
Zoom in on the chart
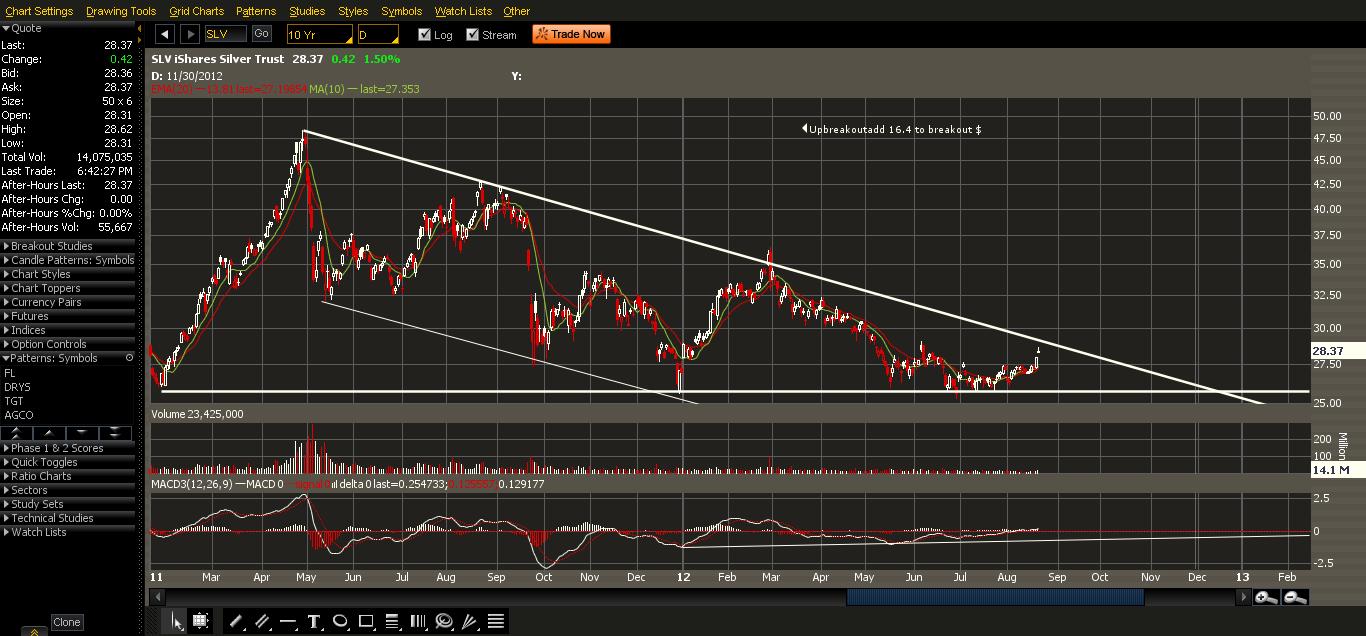[x=1266, y=597]
